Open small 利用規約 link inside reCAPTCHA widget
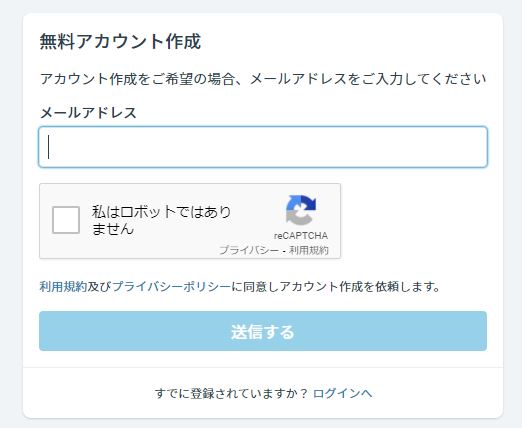 [309, 250]
